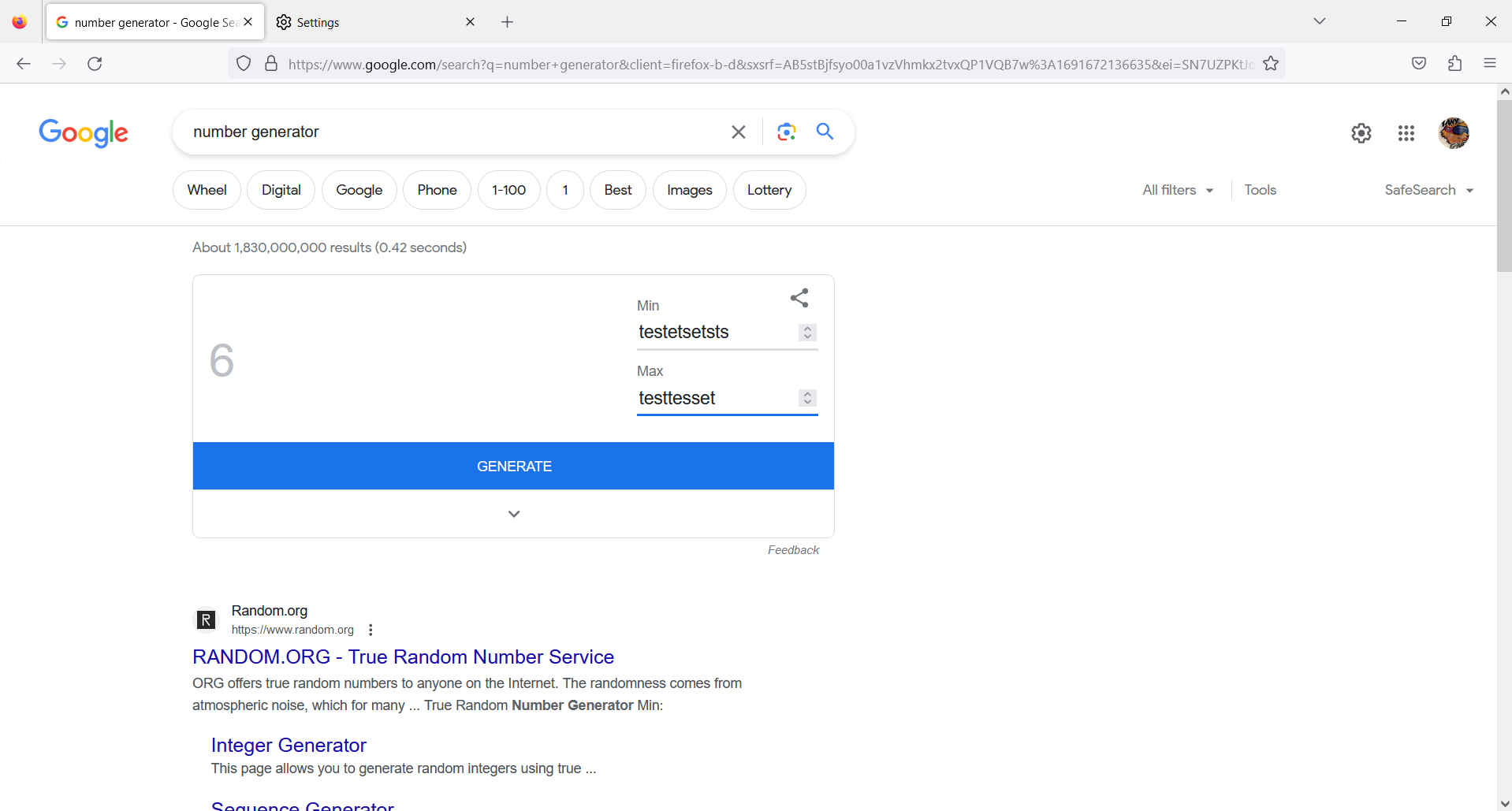Reload the current page
1512x811 pixels.
95,64
